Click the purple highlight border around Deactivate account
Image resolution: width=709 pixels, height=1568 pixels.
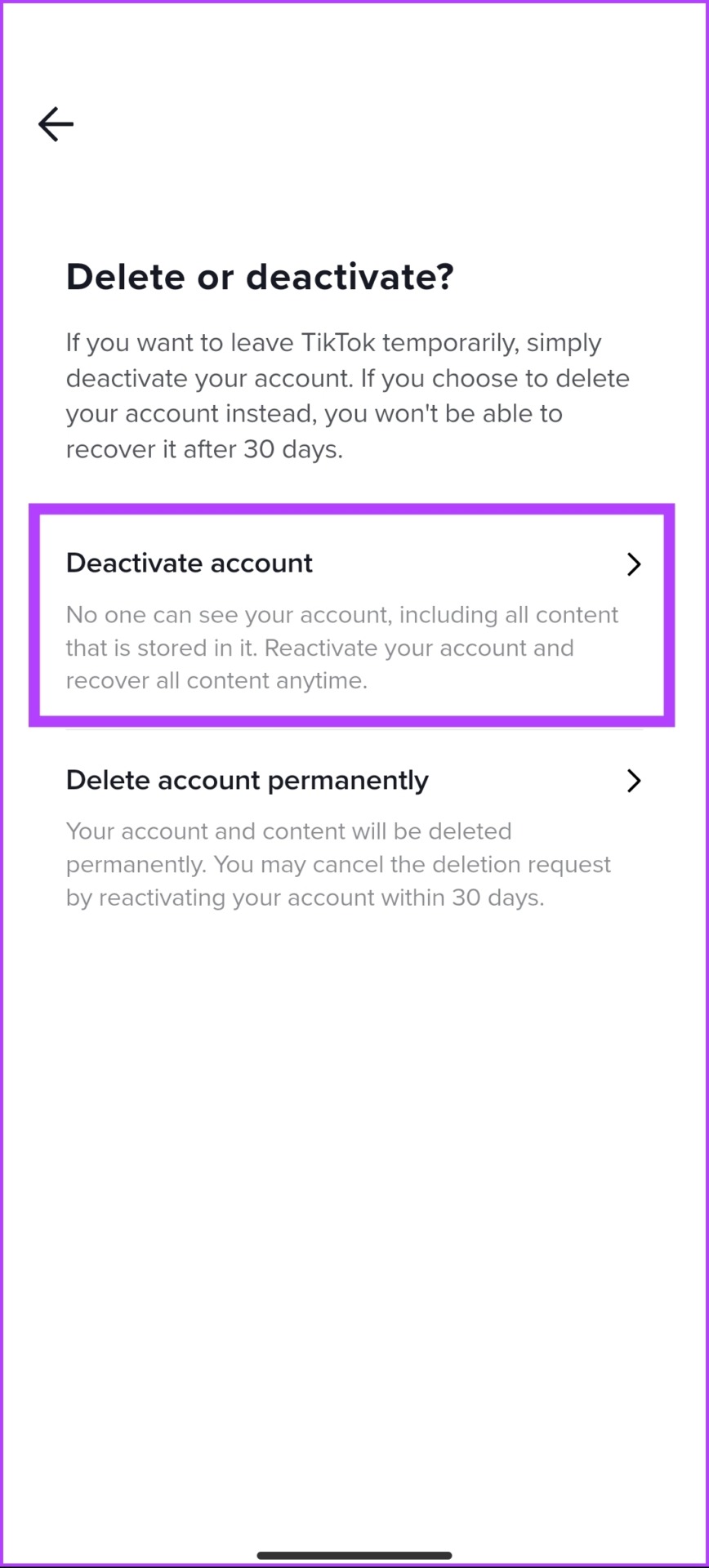click(352, 510)
